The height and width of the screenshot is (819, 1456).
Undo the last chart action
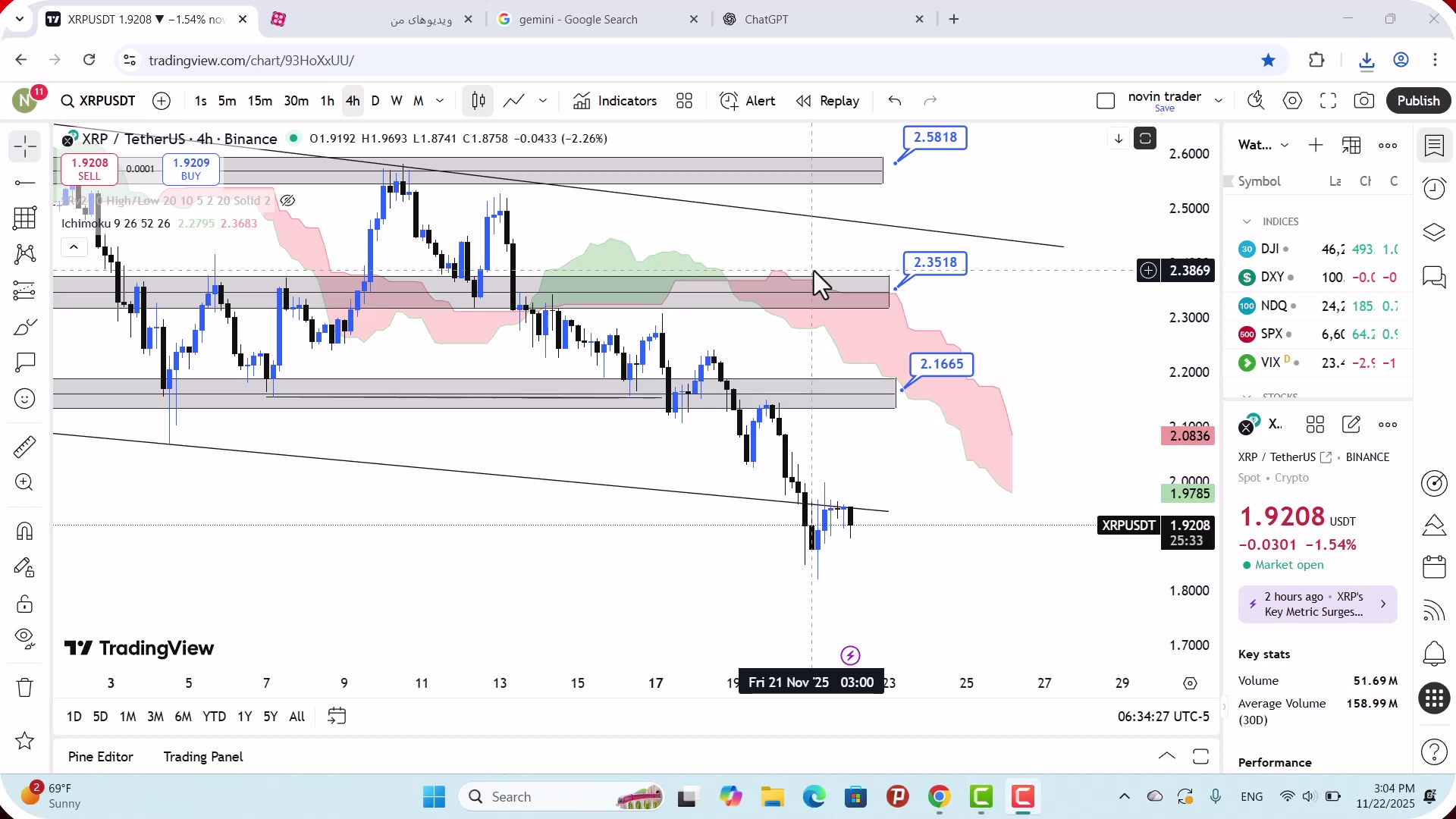click(x=895, y=101)
